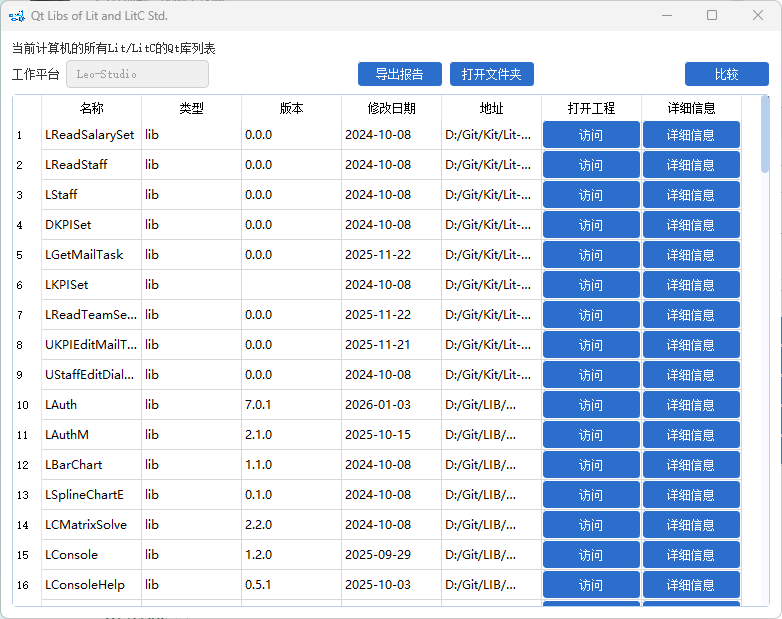Open 详细信息 for LReadSalarySet

point(691,135)
